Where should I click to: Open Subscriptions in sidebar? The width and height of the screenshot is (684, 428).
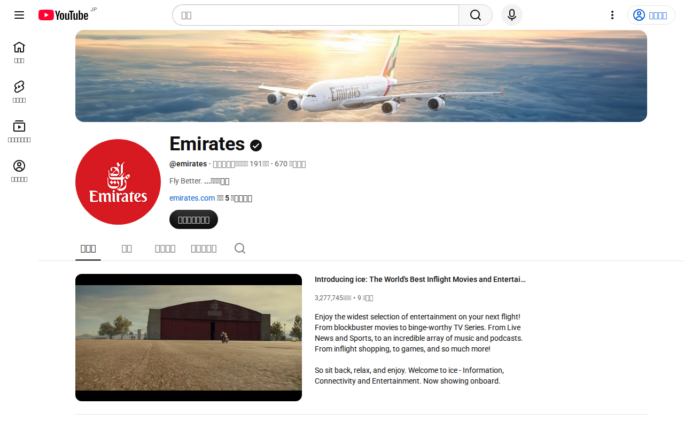(x=19, y=131)
